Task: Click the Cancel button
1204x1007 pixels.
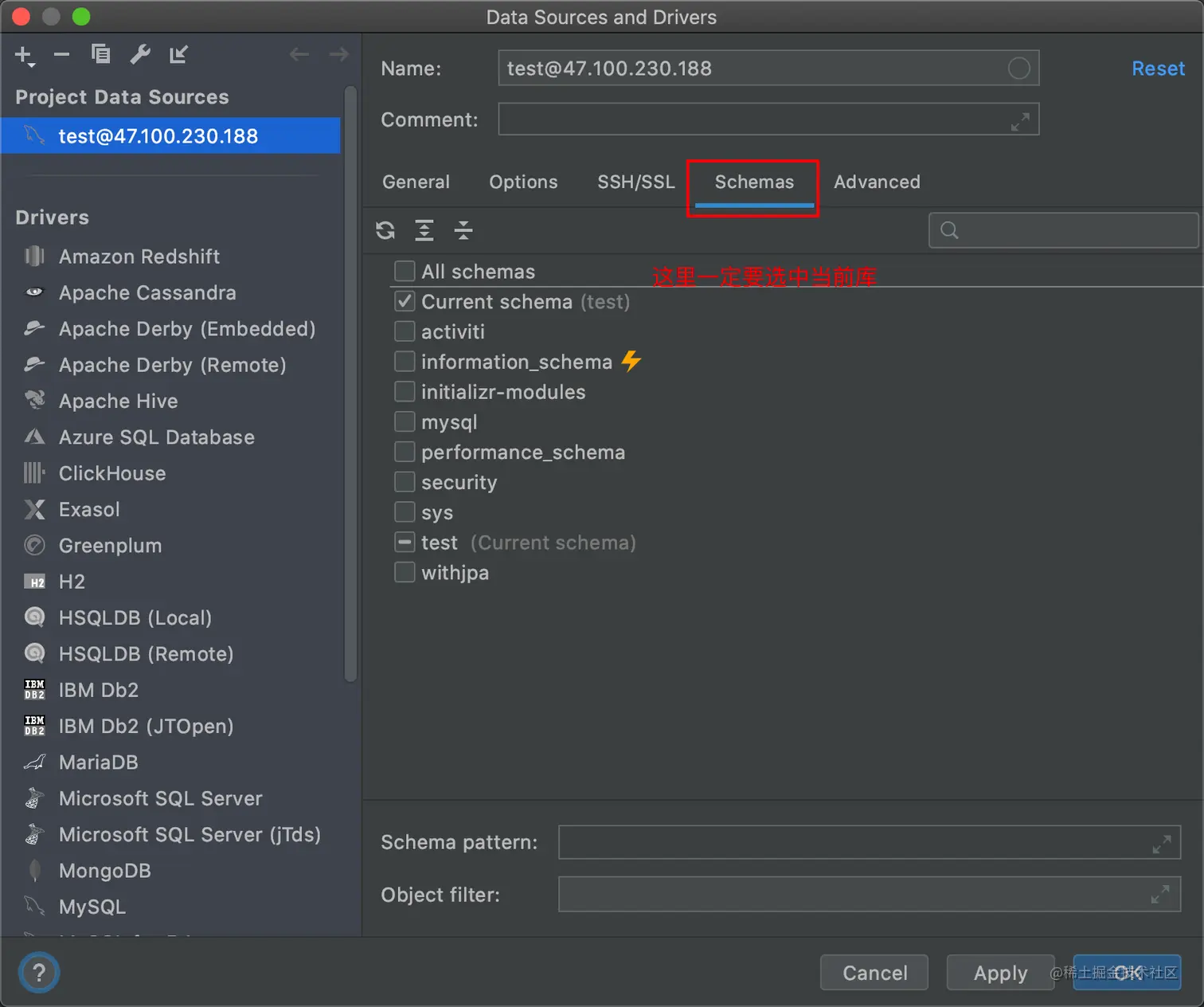Action: (874, 973)
